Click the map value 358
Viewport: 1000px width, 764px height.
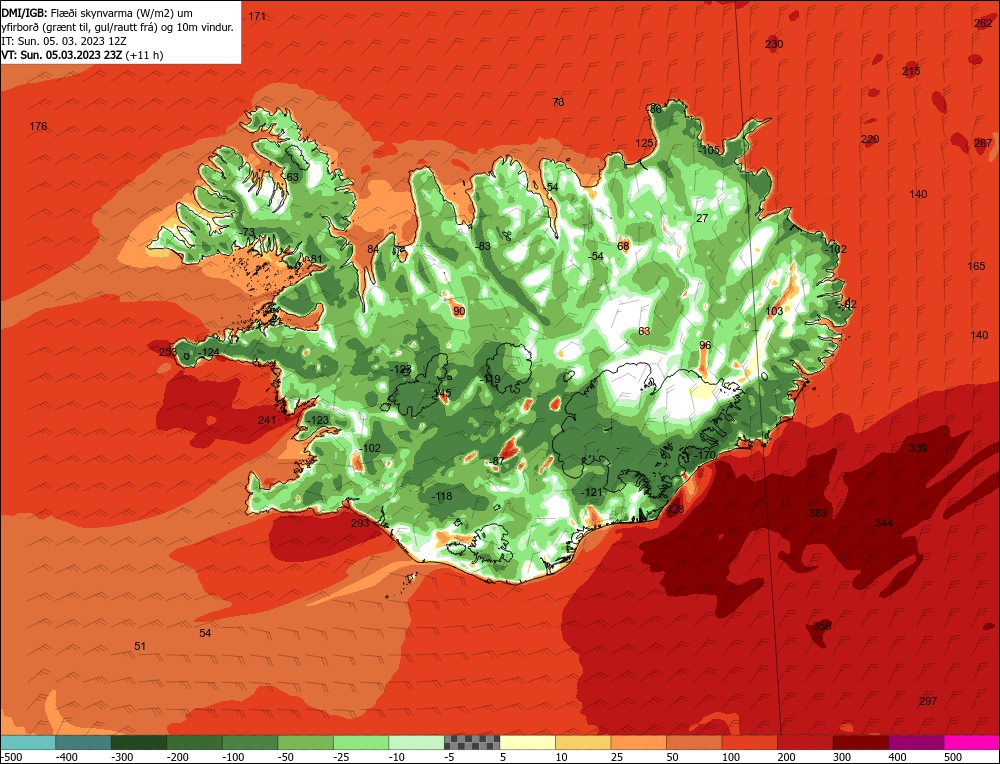[x=822, y=626]
